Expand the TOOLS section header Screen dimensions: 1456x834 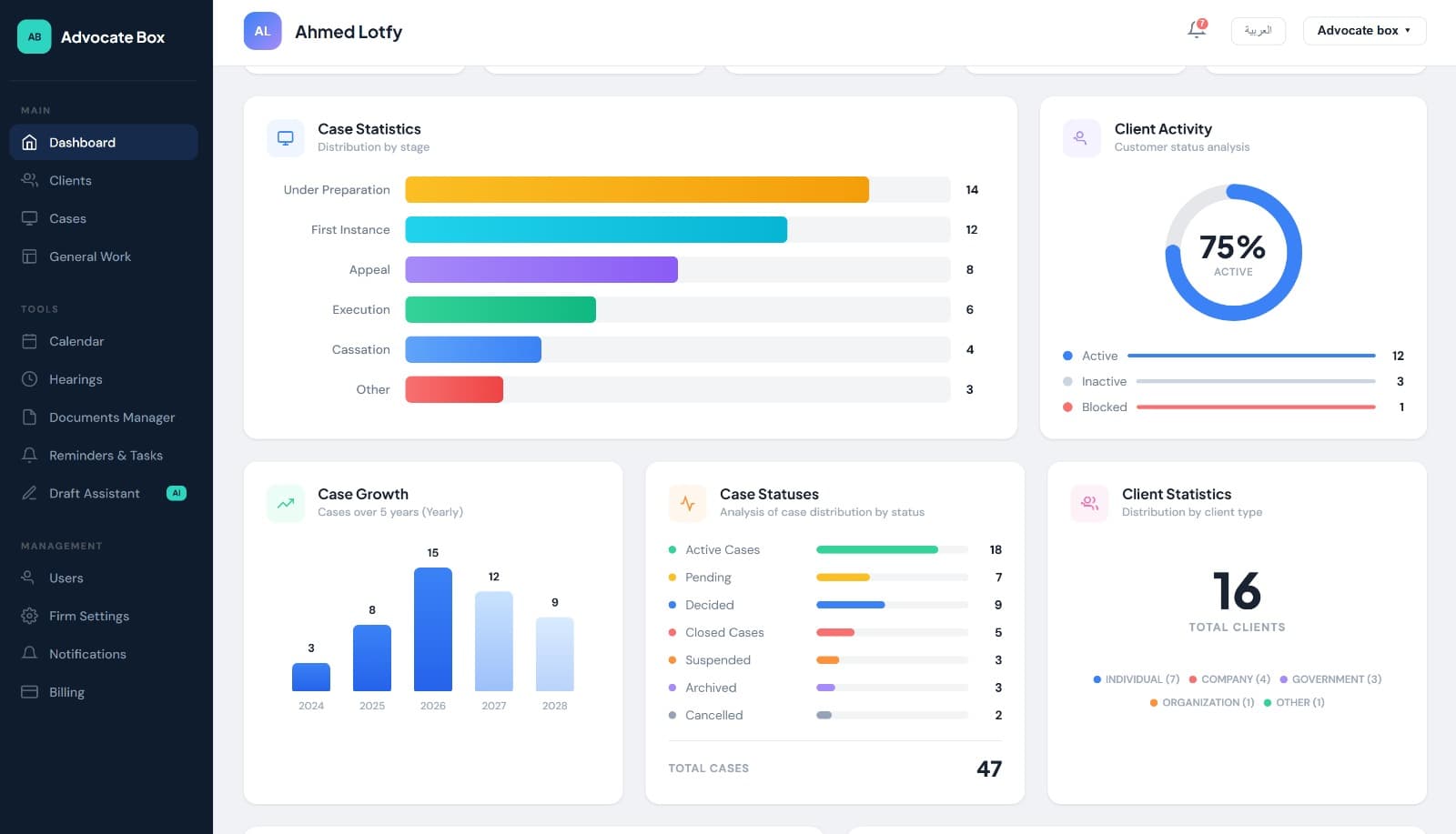(x=39, y=309)
